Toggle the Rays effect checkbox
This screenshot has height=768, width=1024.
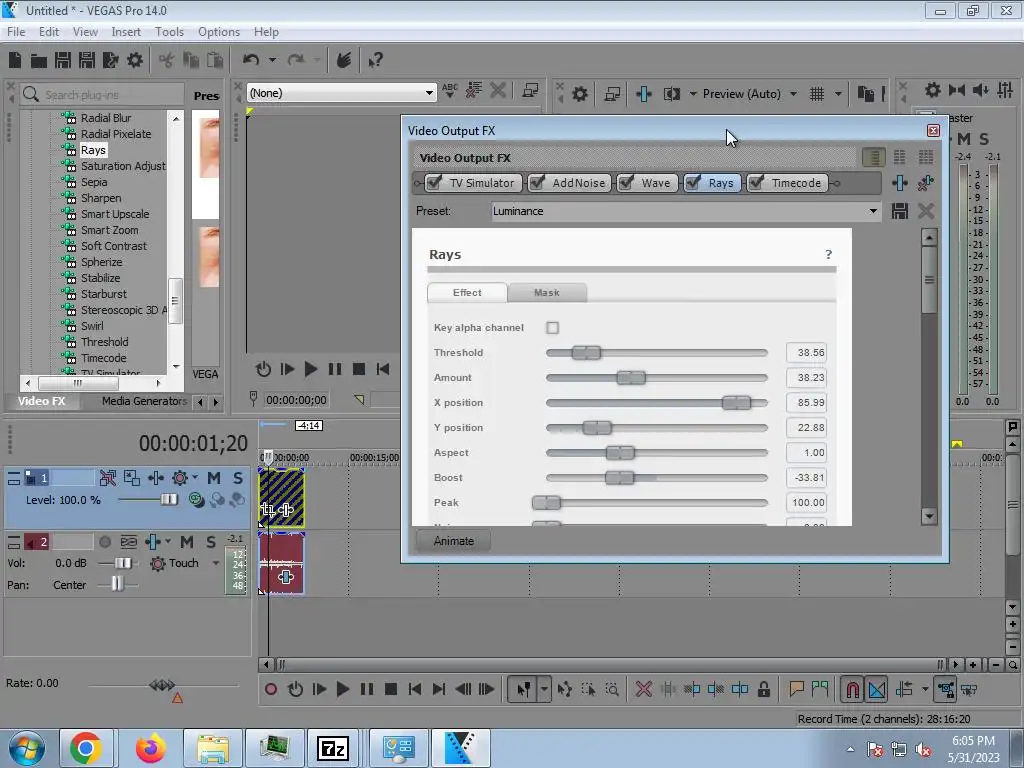(693, 183)
